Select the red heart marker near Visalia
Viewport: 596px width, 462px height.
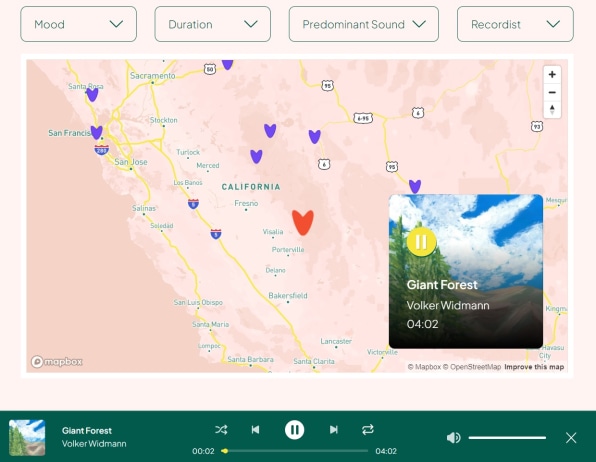tap(303, 222)
